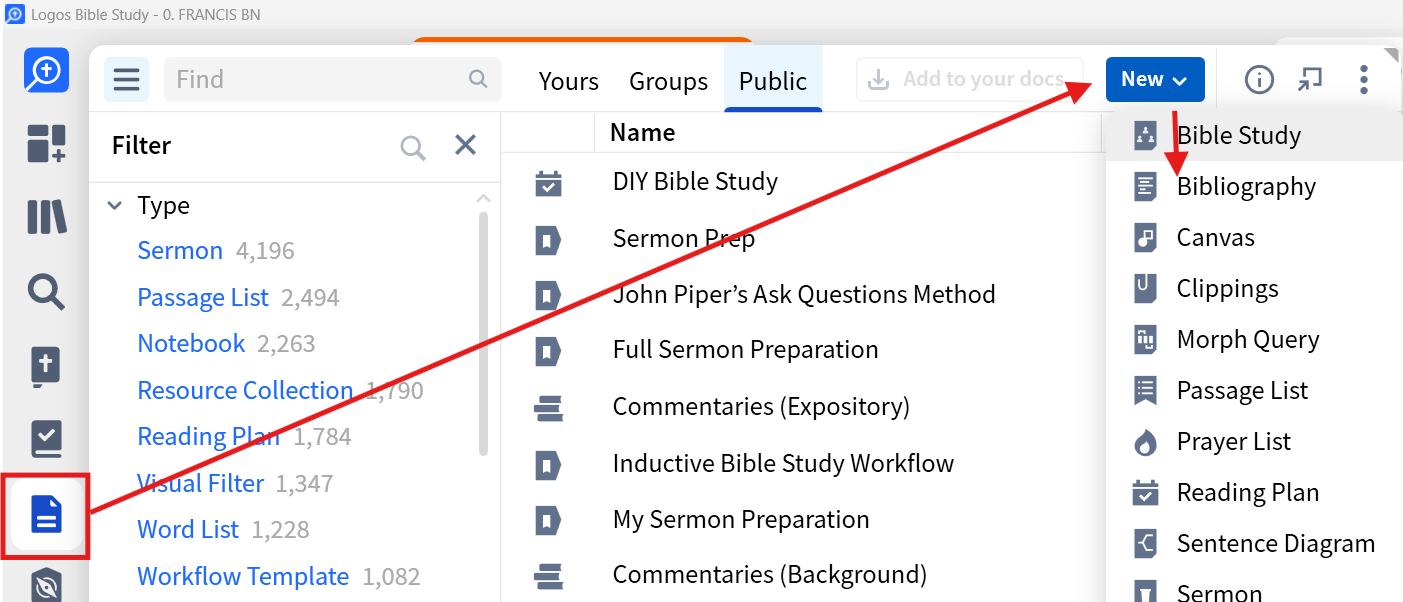Viewport: 1403px width, 602px height.
Task: Open the Sermon Prep document name
Action: (x=684, y=238)
